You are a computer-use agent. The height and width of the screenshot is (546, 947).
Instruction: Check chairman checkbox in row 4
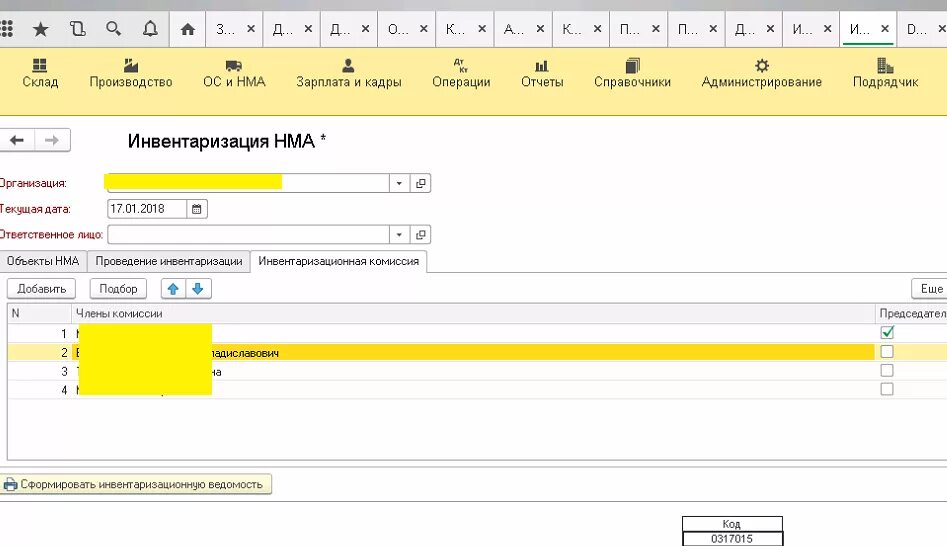[x=887, y=389]
